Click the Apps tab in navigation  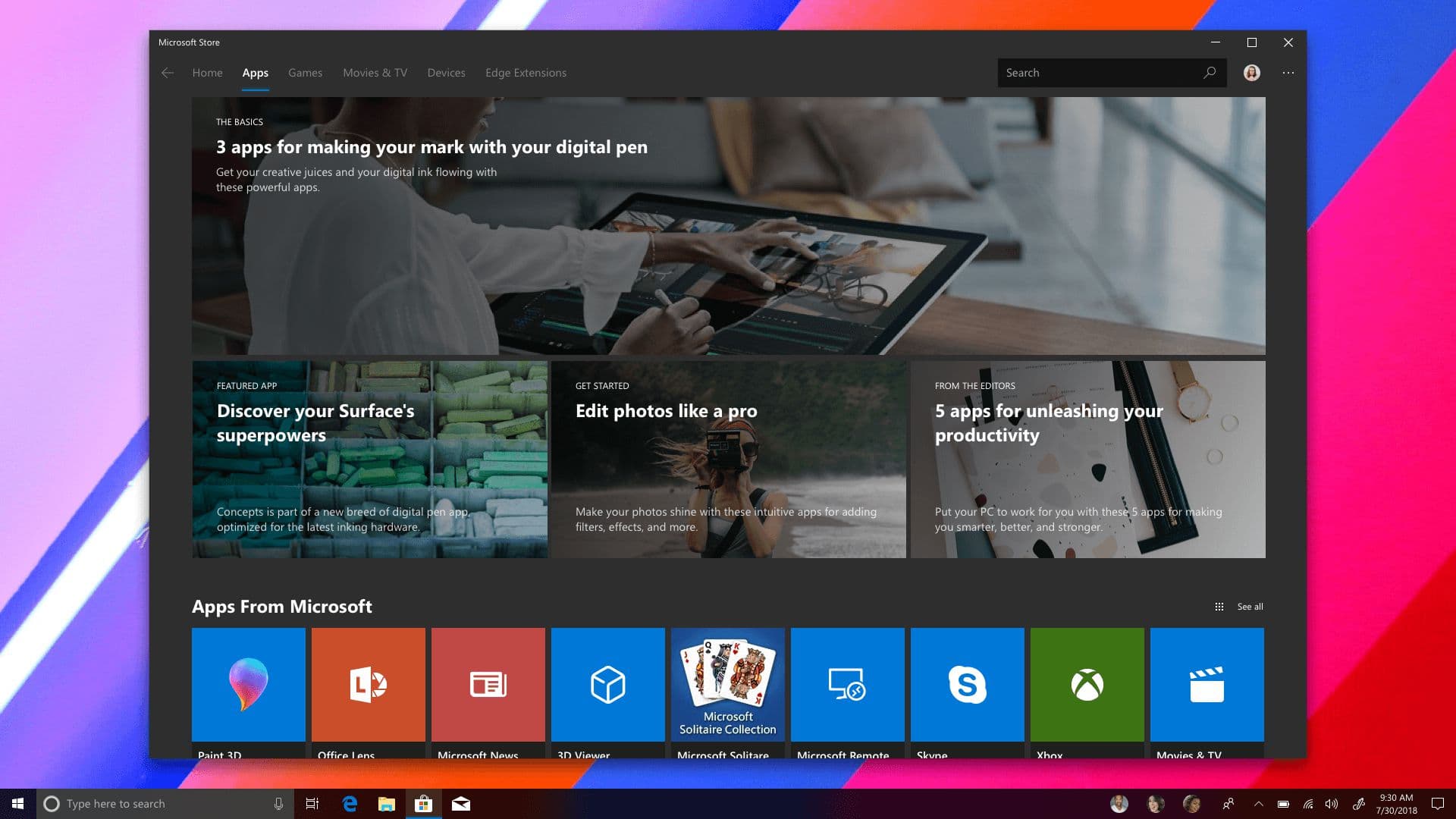(x=255, y=72)
